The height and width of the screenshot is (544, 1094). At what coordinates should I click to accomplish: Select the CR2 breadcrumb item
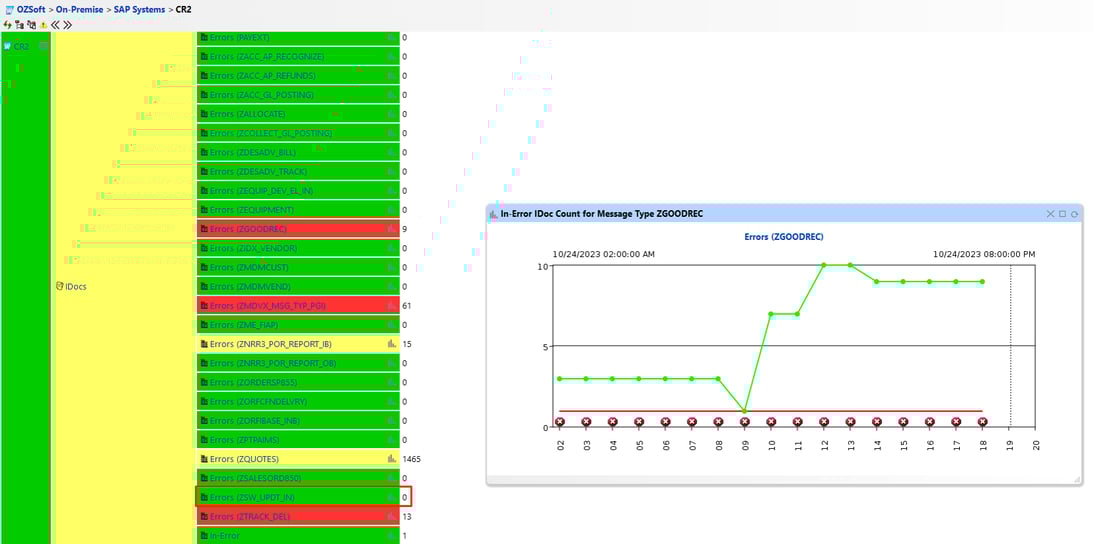183,10
